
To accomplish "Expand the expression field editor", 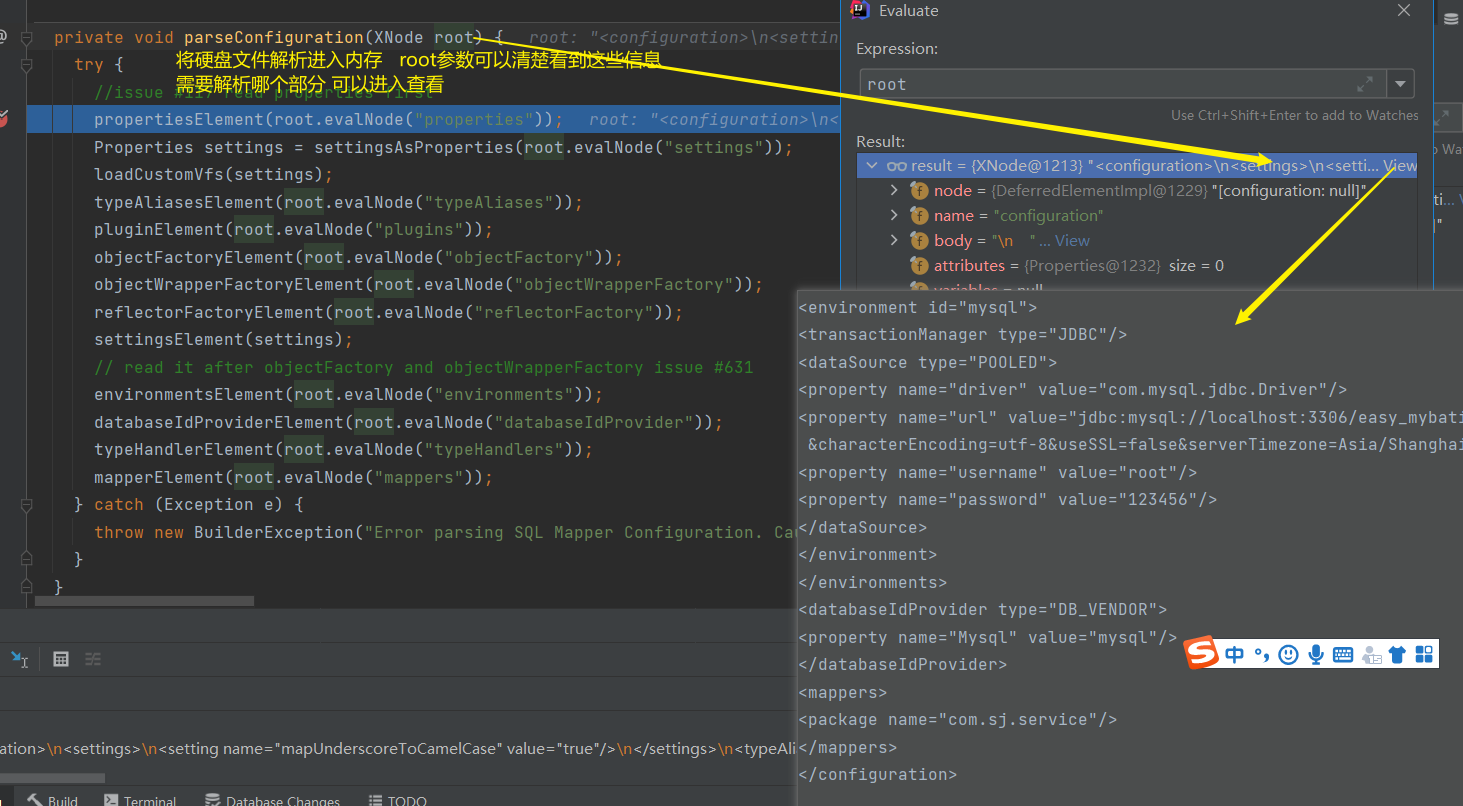I will (x=1365, y=84).
